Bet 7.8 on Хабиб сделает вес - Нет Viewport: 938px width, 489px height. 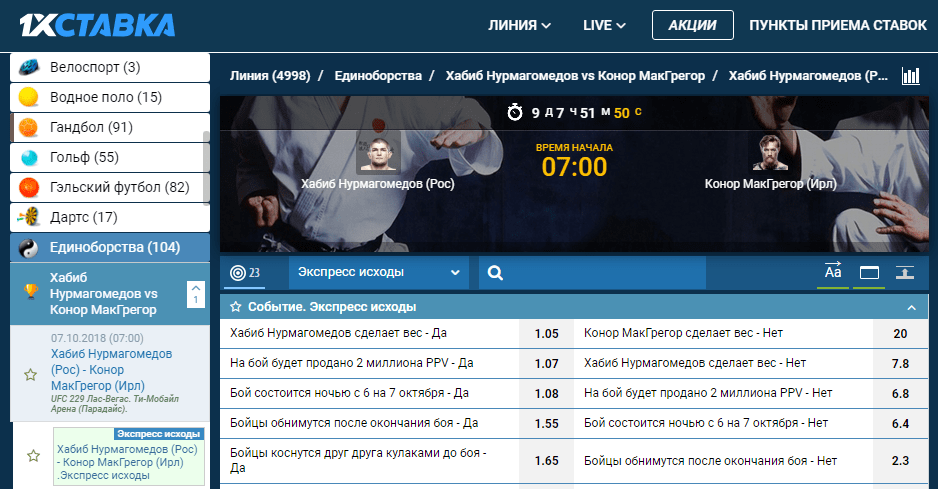pos(900,364)
